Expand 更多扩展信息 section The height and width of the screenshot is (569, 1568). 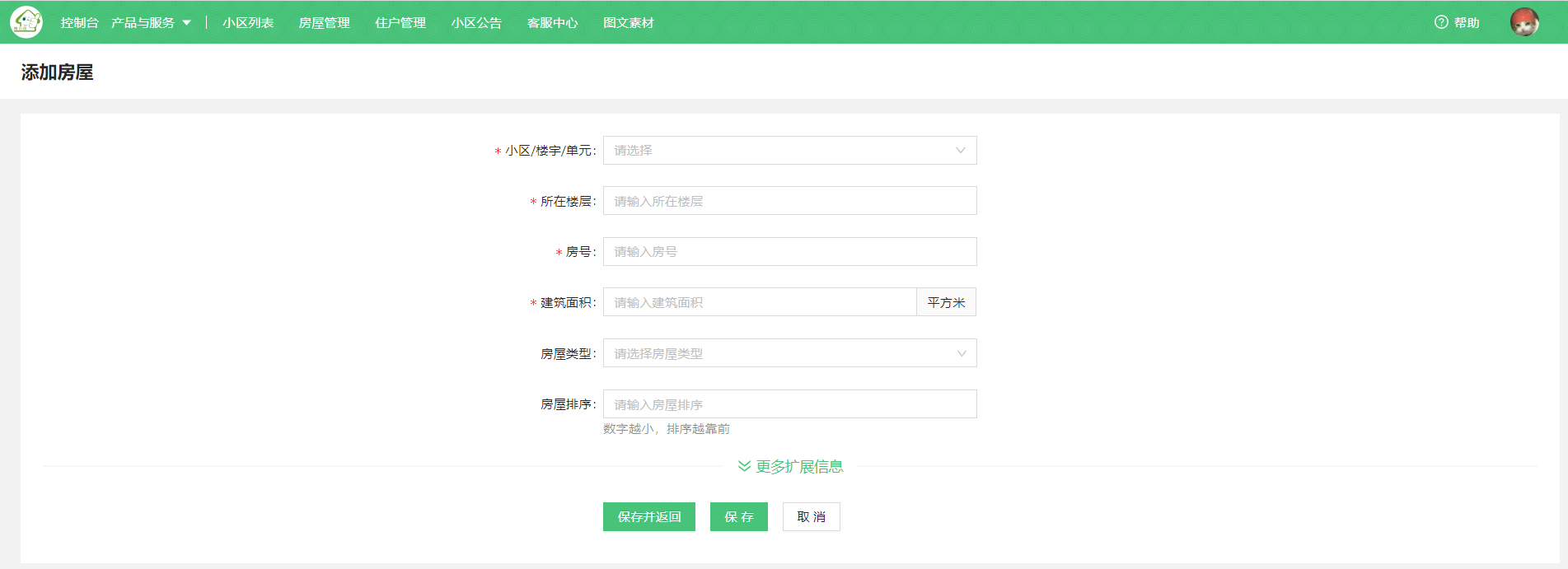(x=799, y=467)
